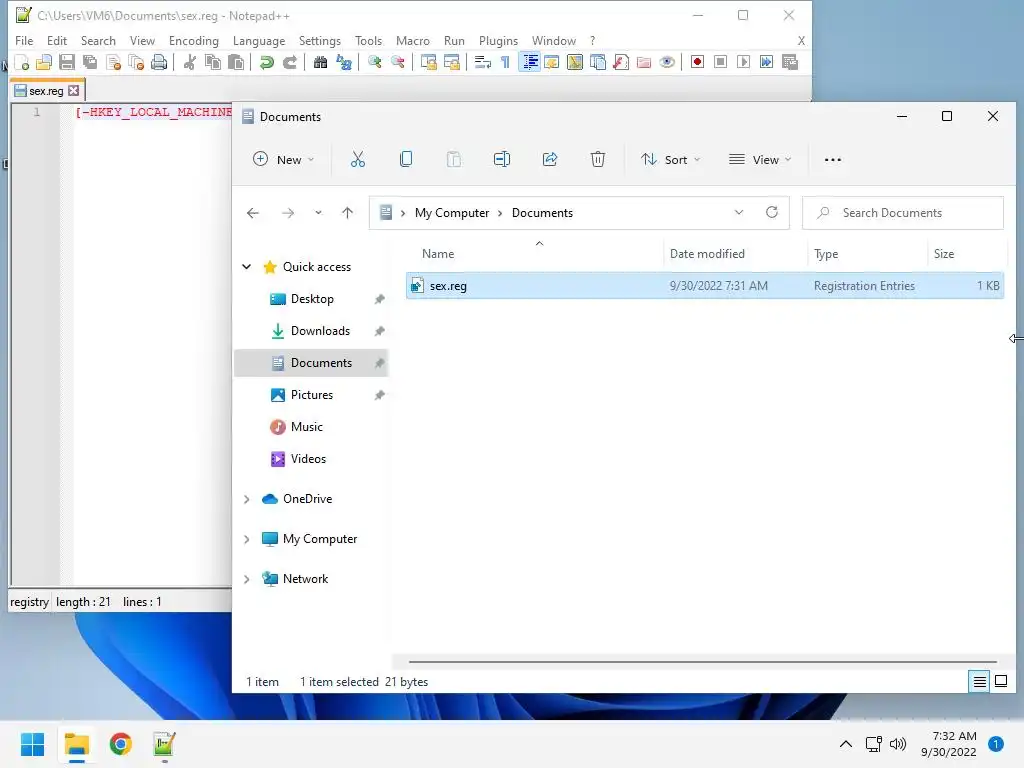Click the Zoom In magnifier in Notepad++

pos(375,62)
